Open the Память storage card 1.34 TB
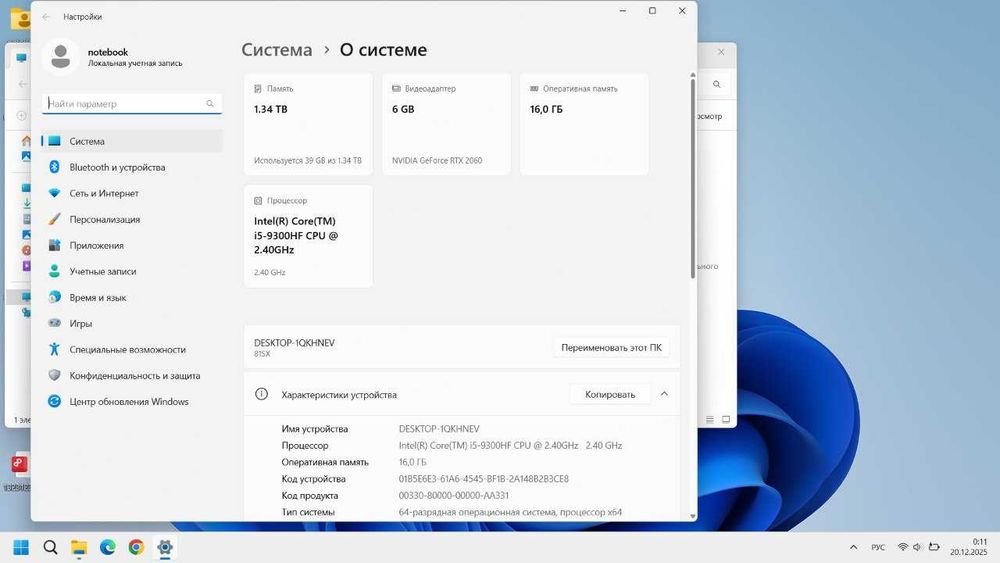This screenshot has width=1000, height=563. tap(308, 124)
